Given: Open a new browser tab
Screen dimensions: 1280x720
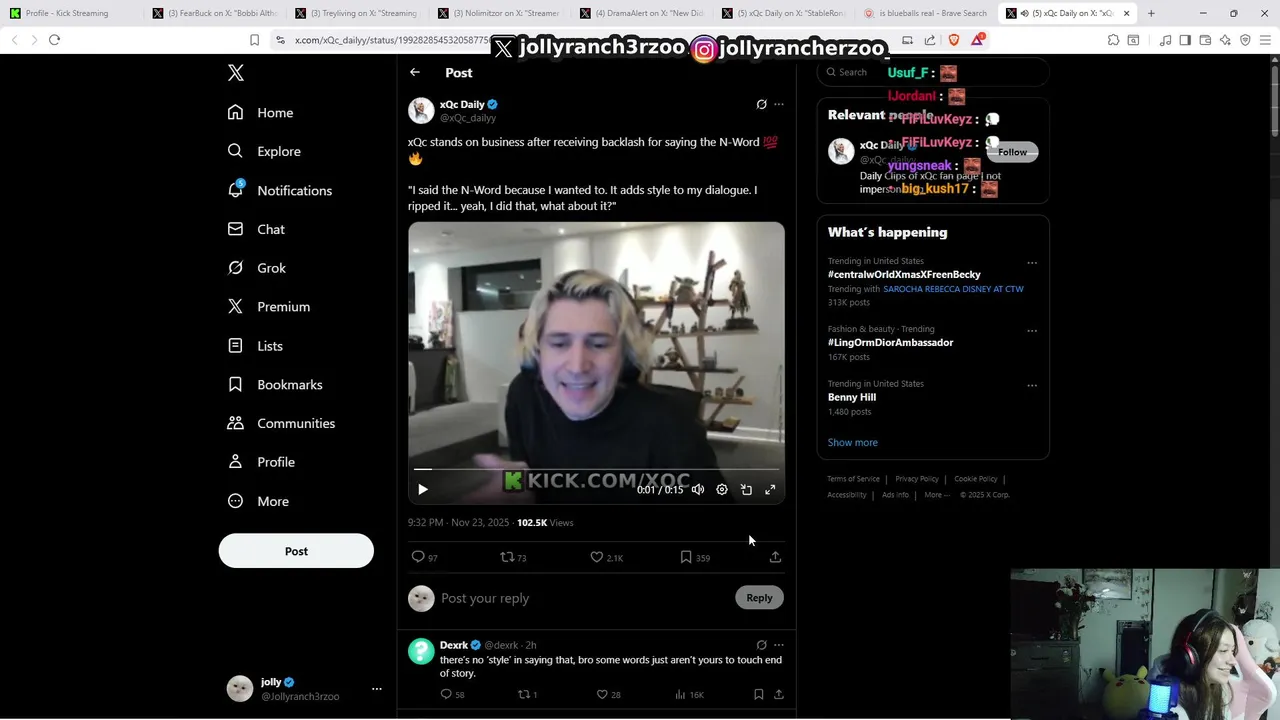Looking at the screenshot, I should pos(1151,13).
